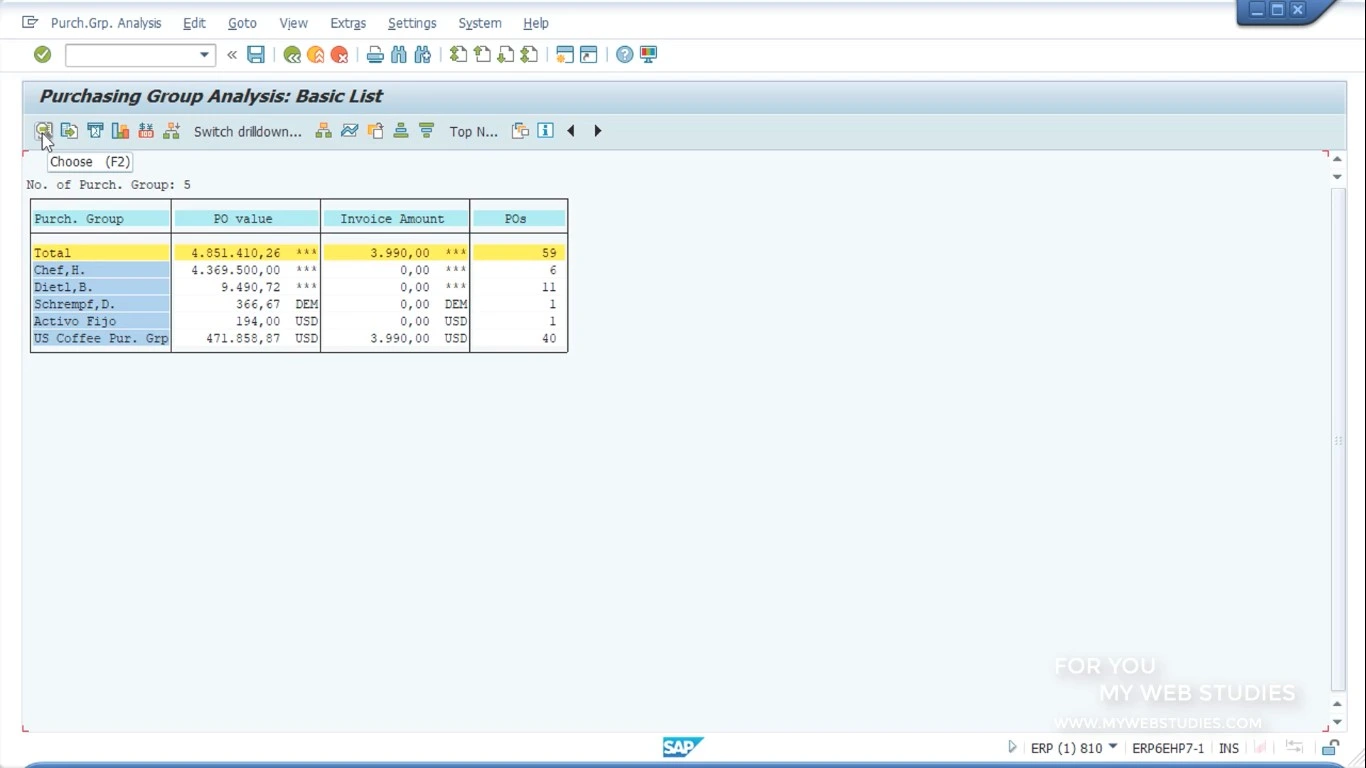Click the left black arrow for previous columns
This screenshot has height=768, width=1366.
(571, 131)
